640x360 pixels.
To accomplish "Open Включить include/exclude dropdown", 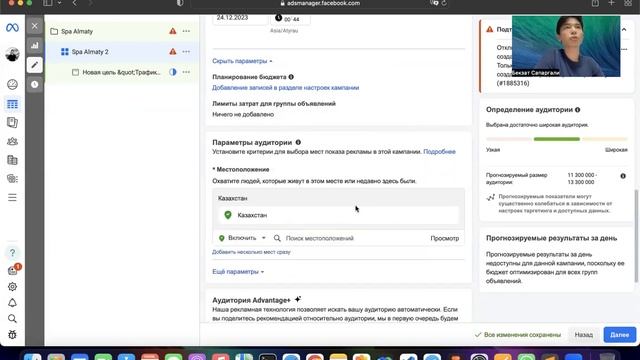I will (242, 238).
